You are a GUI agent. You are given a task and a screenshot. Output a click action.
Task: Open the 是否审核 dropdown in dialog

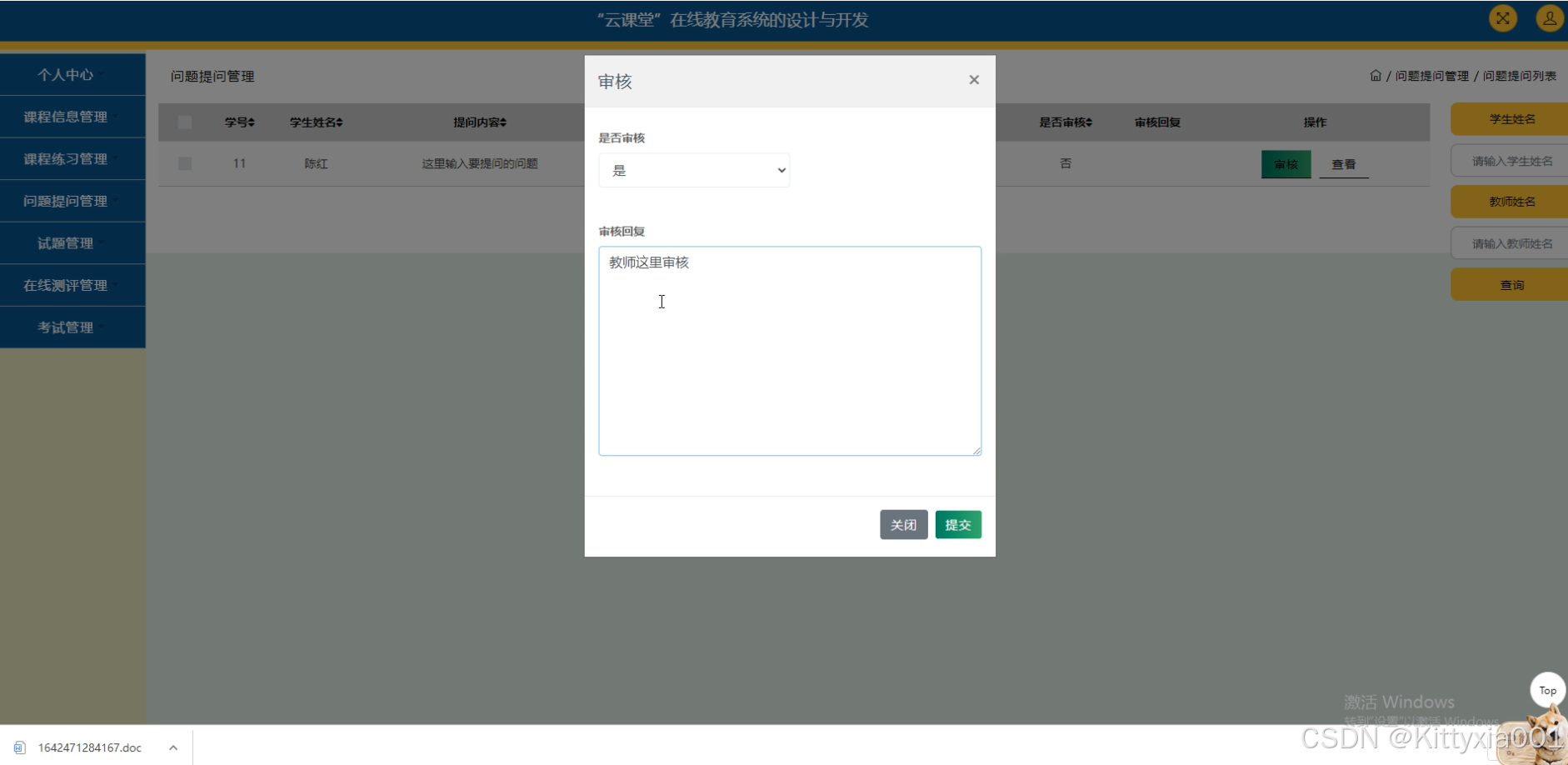[x=694, y=170]
